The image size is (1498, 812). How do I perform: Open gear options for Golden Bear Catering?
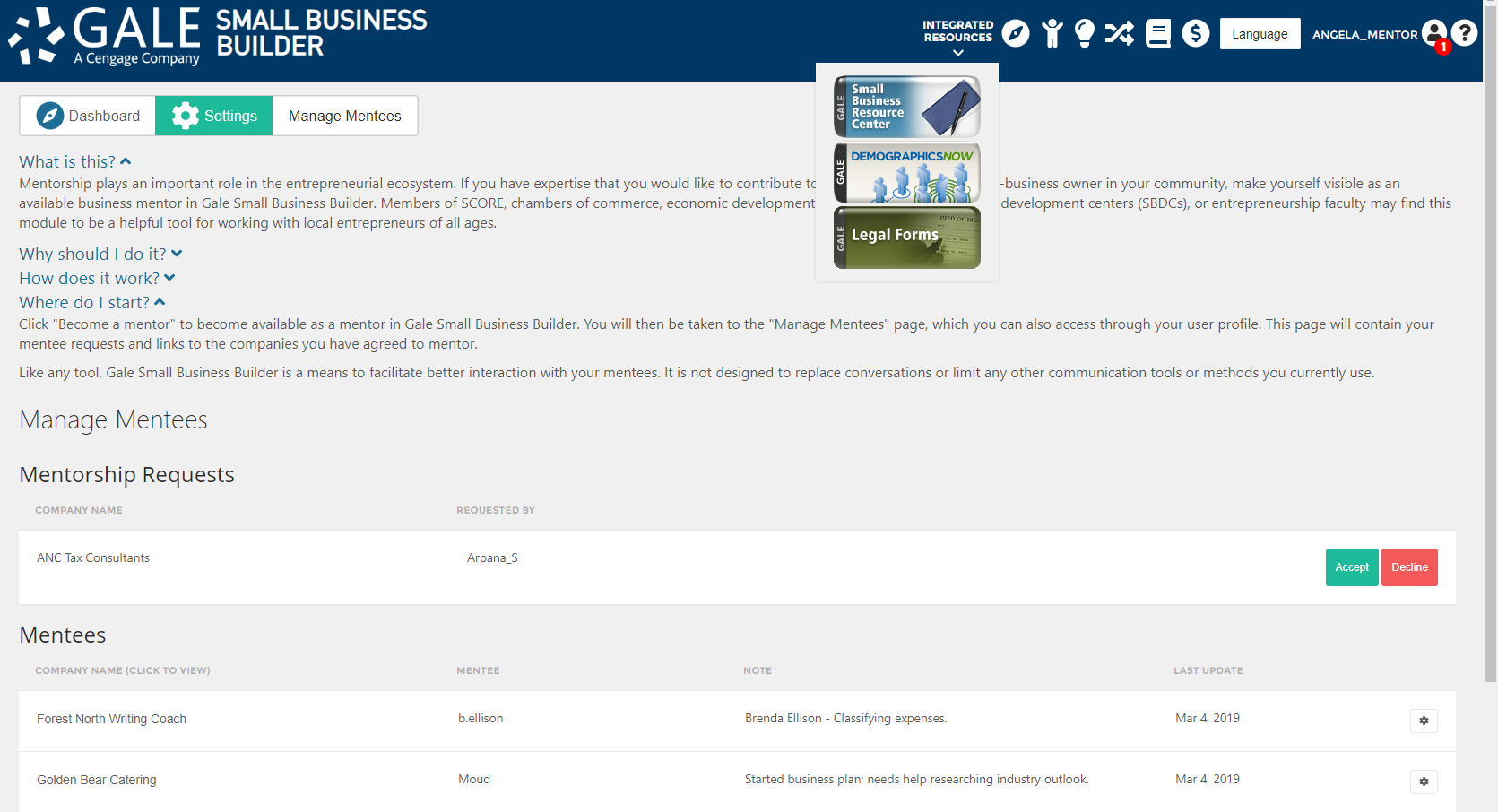click(x=1424, y=782)
